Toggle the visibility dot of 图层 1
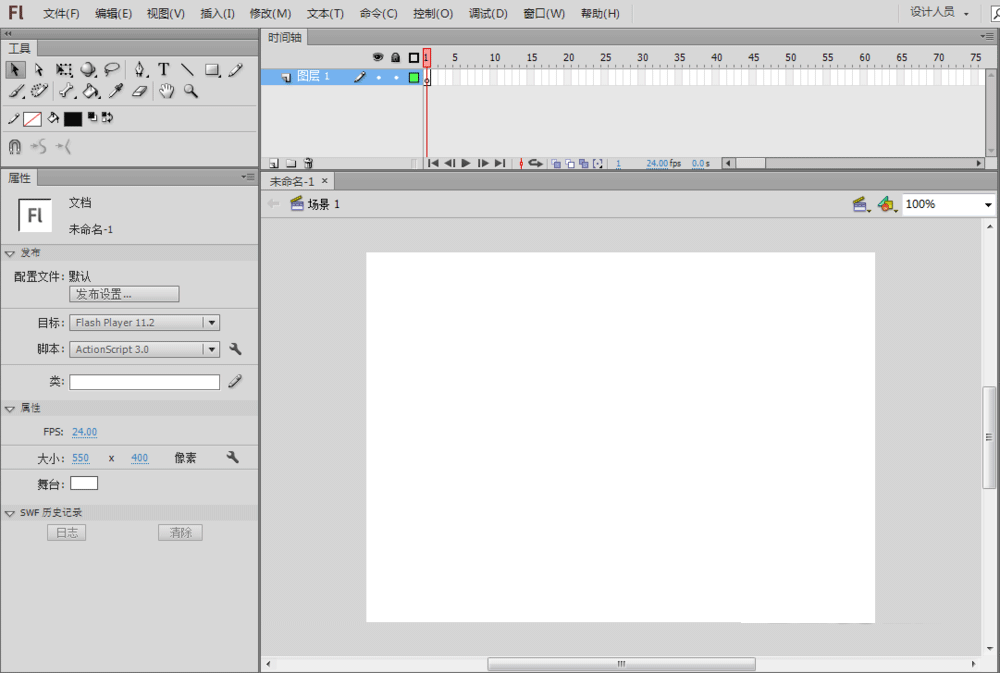 tap(379, 77)
